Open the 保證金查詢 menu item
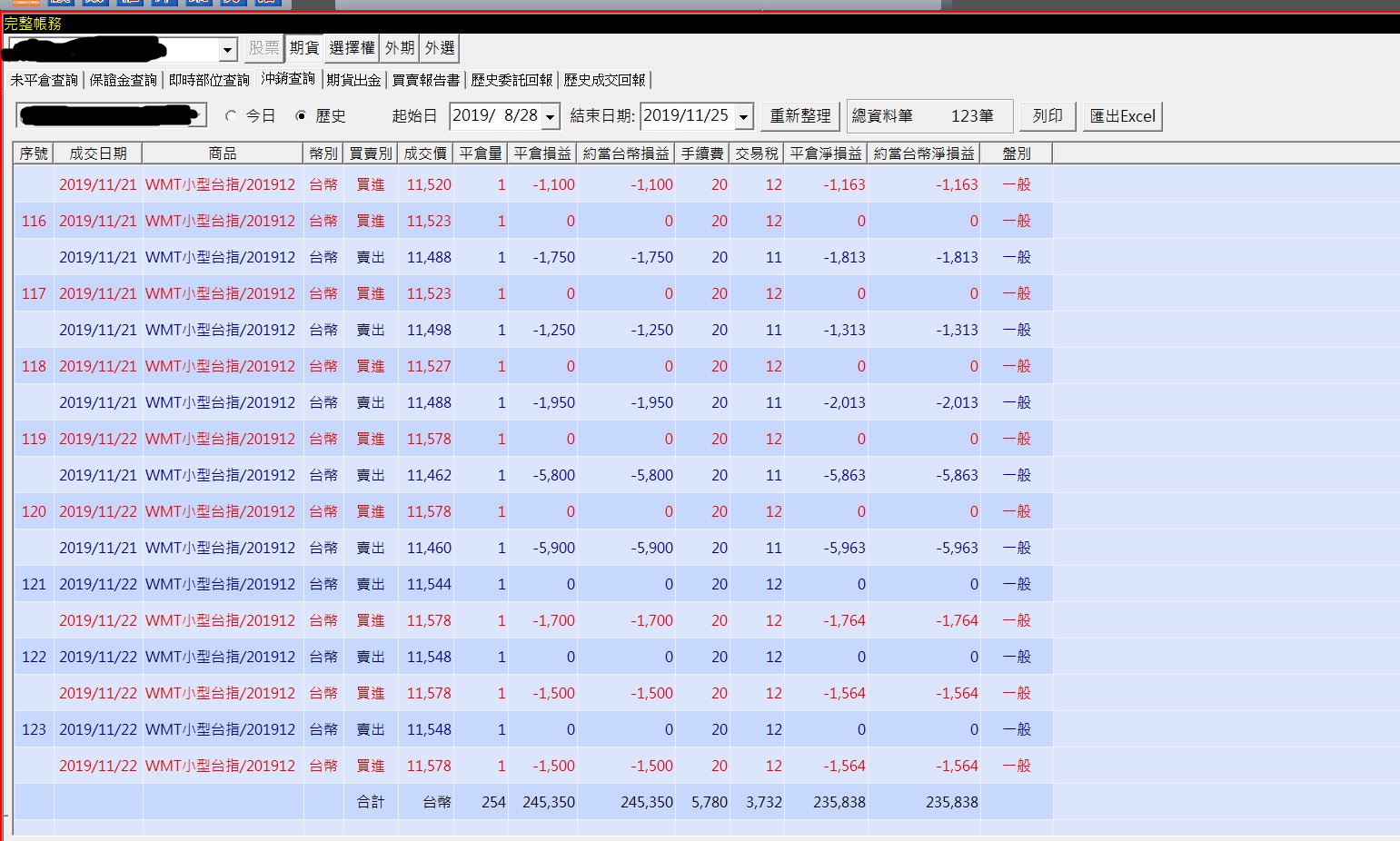This screenshot has width=1400, height=841. click(124, 80)
